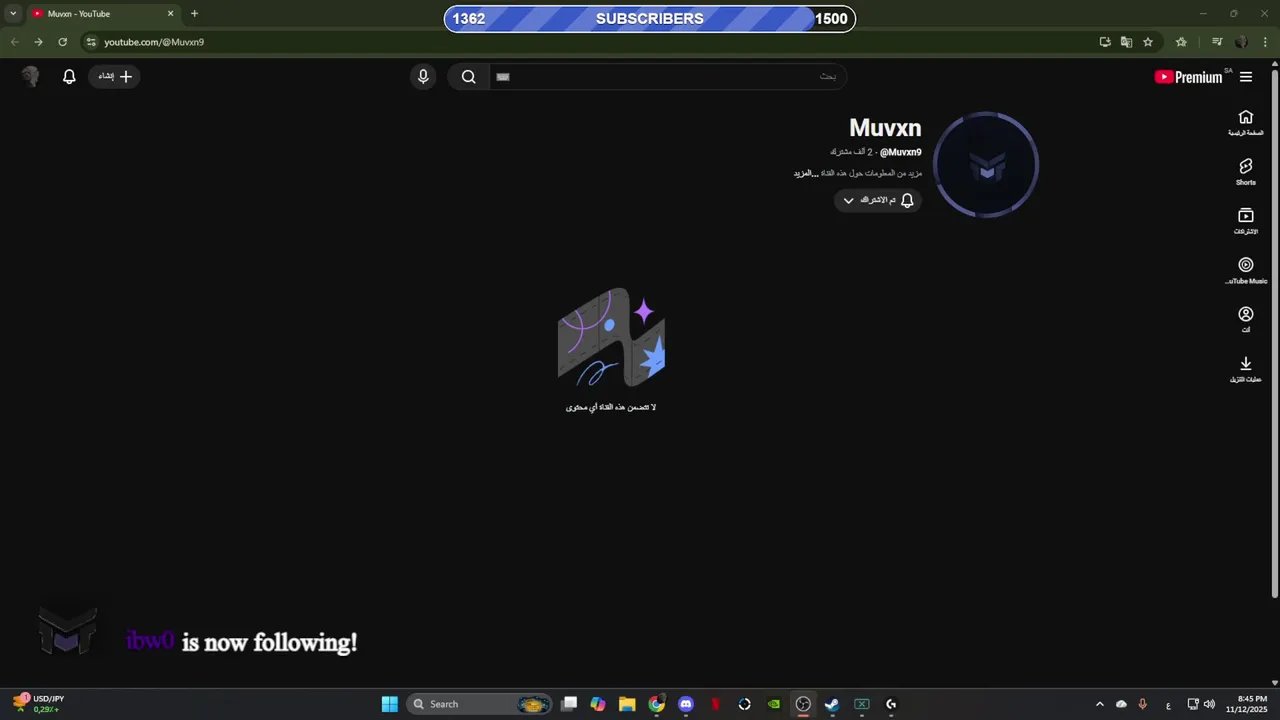
Task: Launch Copilot from the taskbar
Action: click(x=598, y=704)
